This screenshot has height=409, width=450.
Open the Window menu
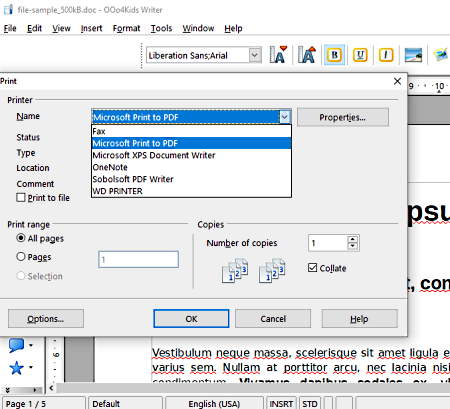[198, 28]
